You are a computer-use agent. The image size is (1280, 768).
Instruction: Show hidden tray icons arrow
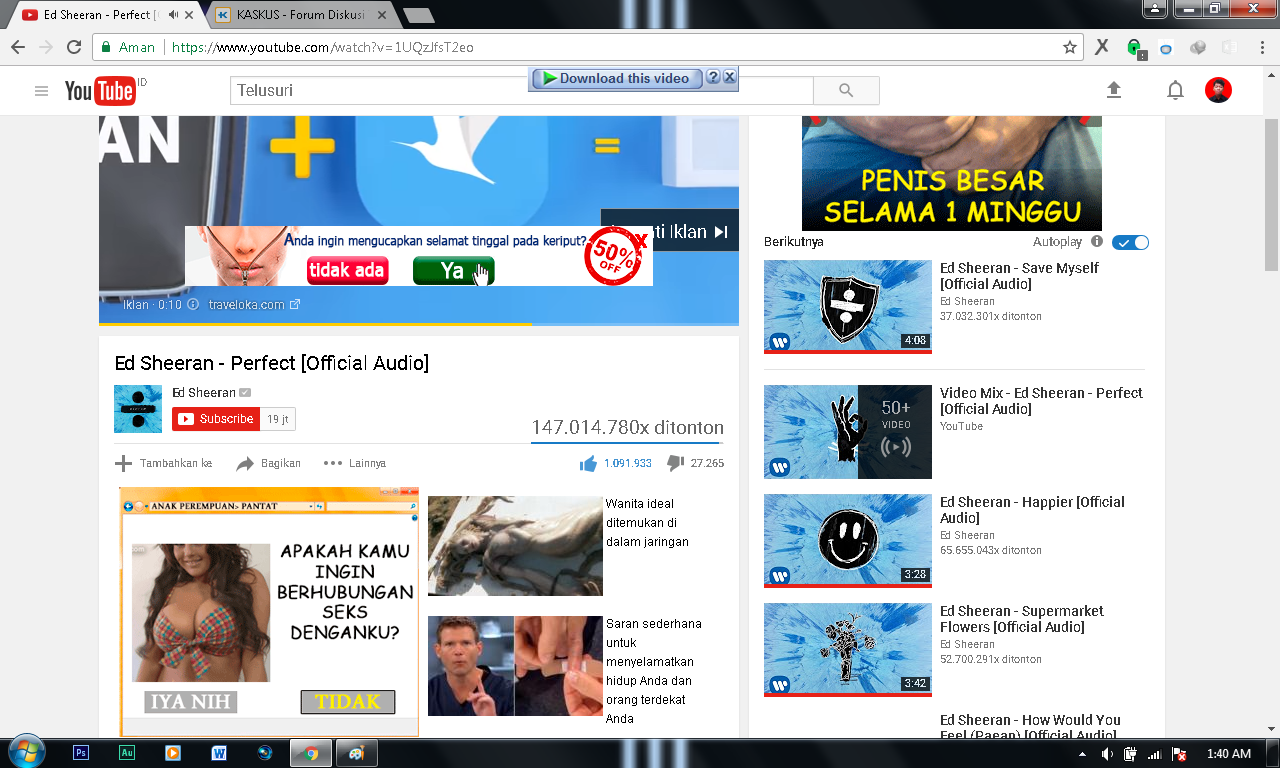[1083, 754]
